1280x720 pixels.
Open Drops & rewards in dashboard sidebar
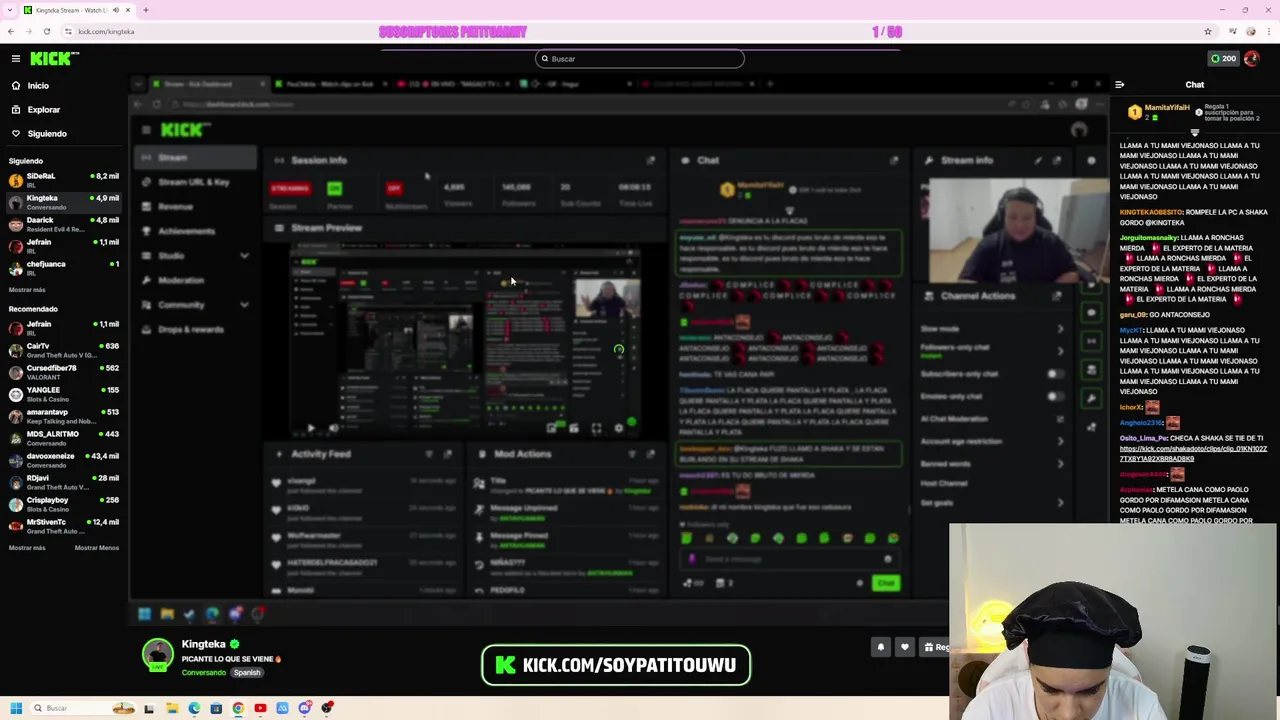click(190, 330)
